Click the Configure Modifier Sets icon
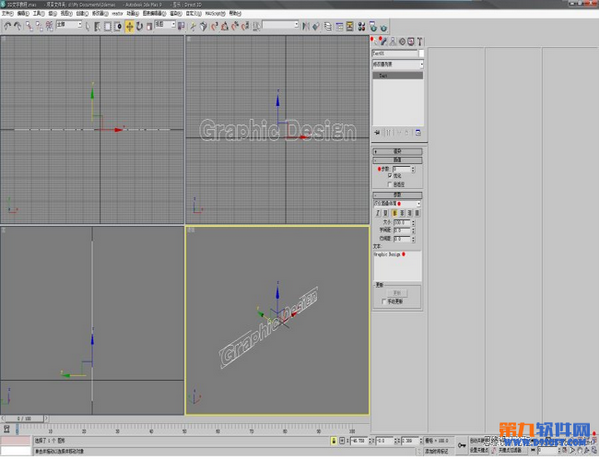 pos(418,132)
